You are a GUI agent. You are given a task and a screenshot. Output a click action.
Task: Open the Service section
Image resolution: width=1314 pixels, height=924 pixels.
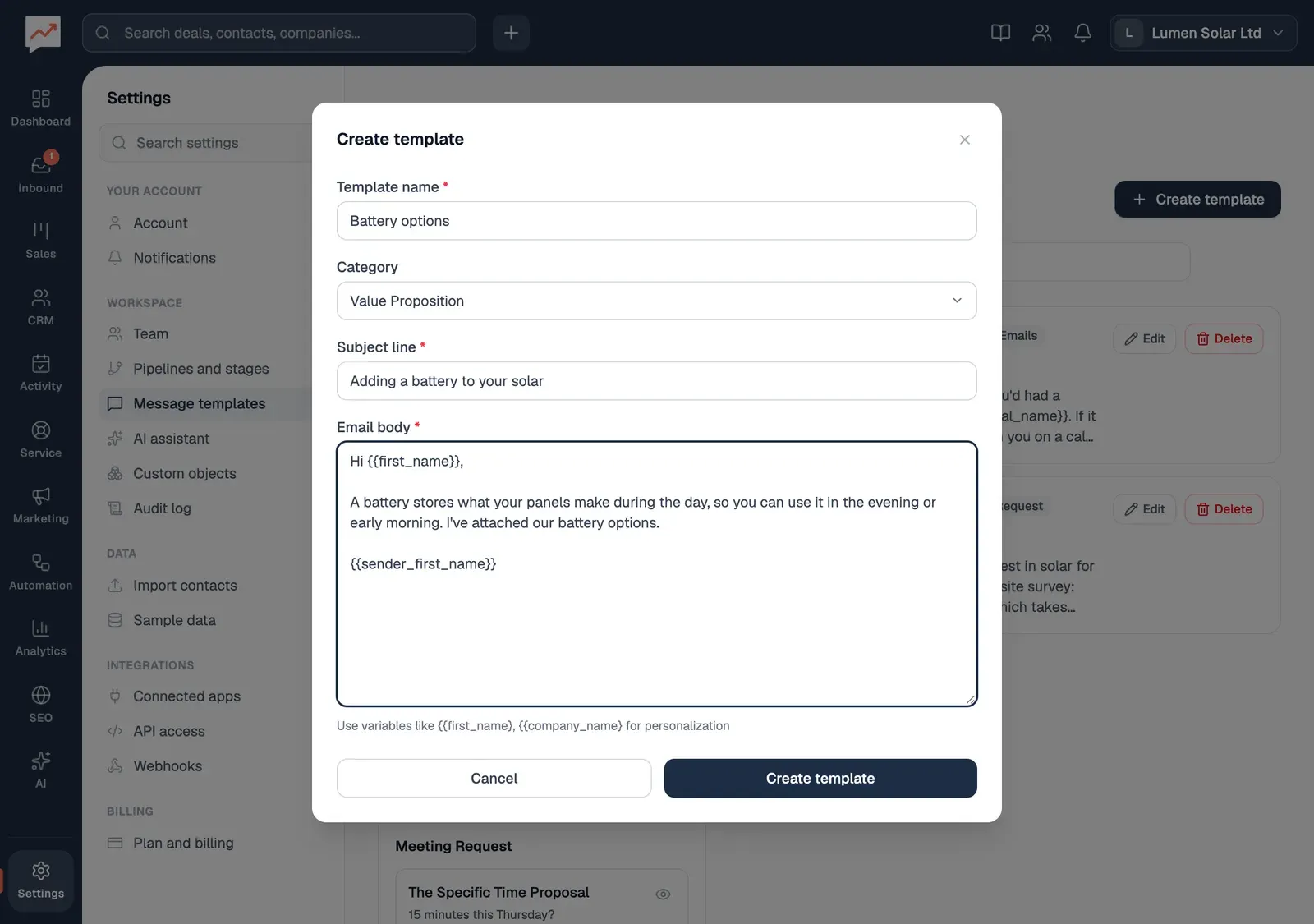[40, 439]
